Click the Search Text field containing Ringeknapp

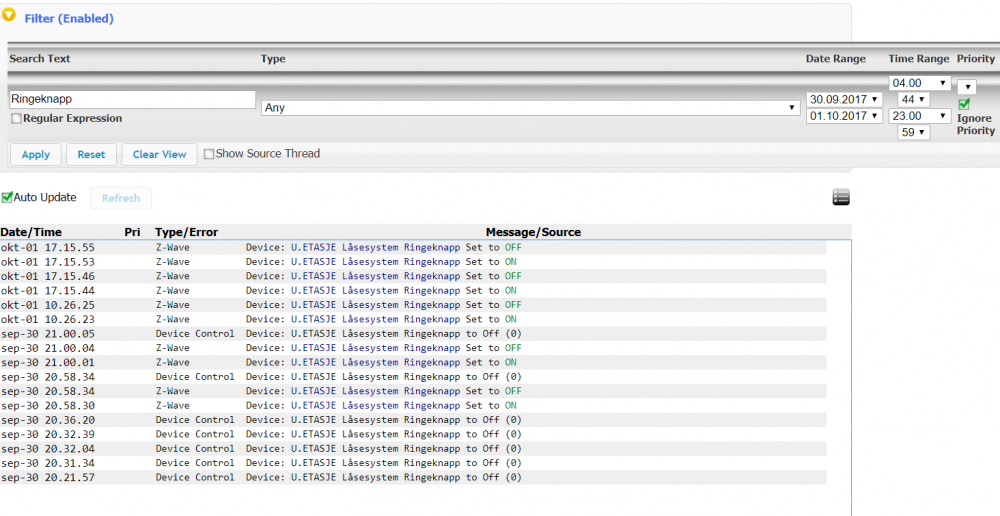(132, 100)
